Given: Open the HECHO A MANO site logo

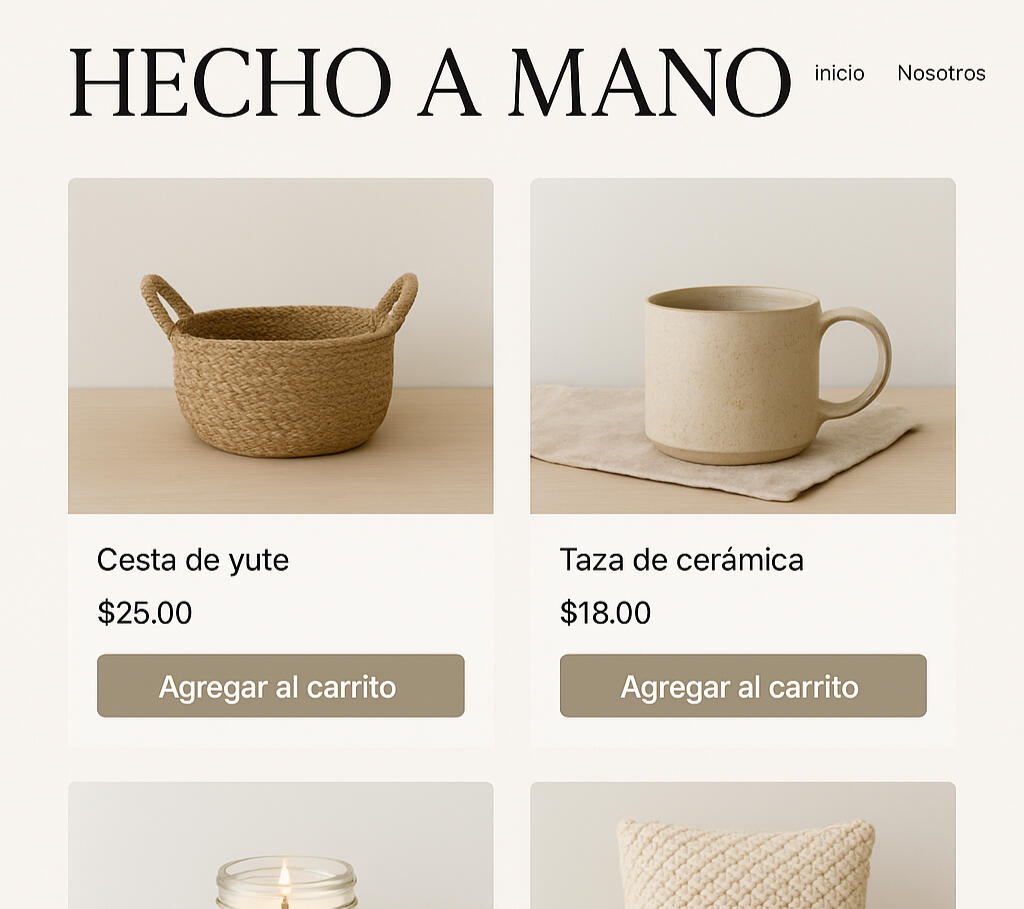Looking at the screenshot, I should [430, 82].
